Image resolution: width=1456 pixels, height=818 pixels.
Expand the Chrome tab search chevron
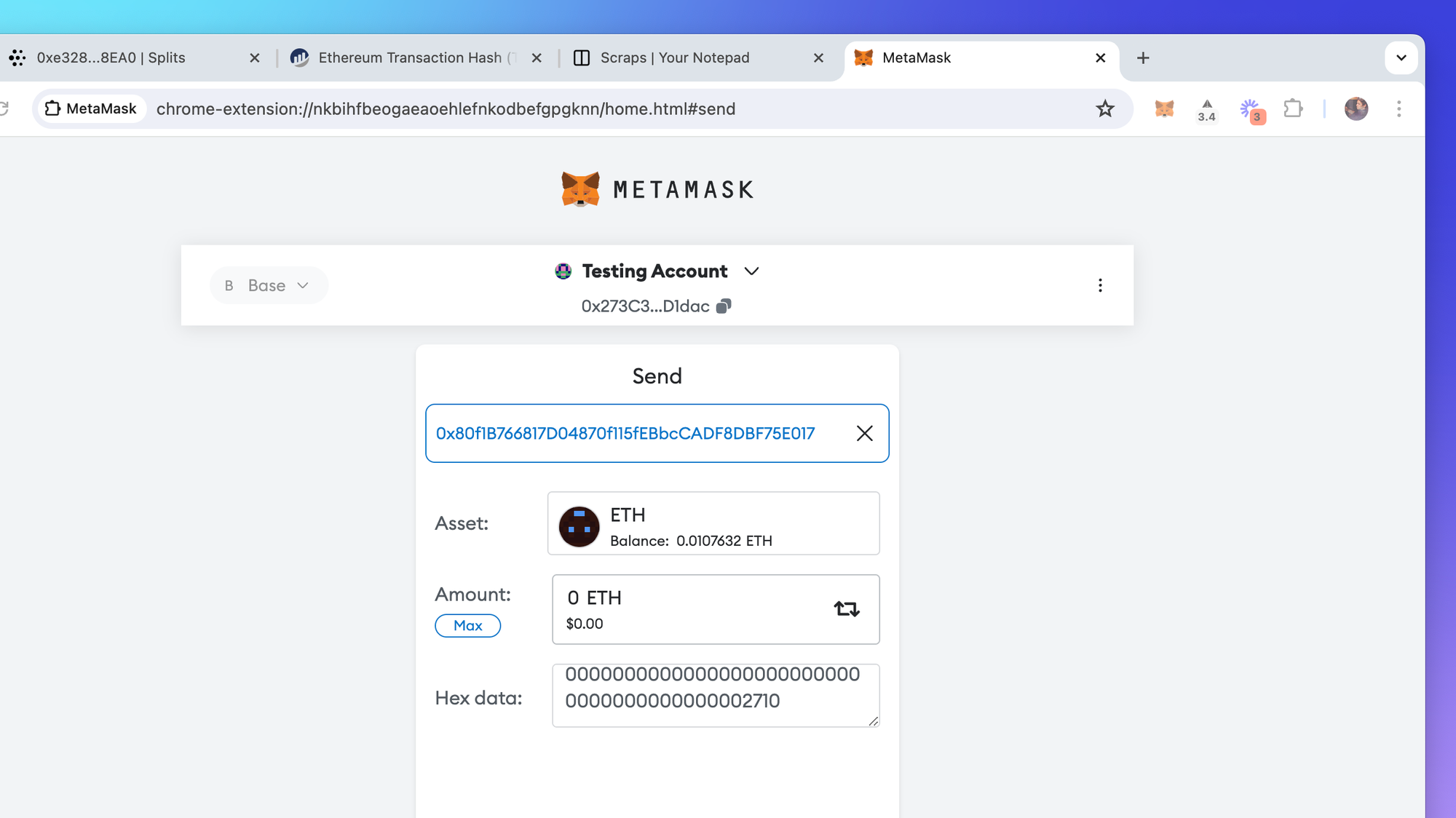1401,57
